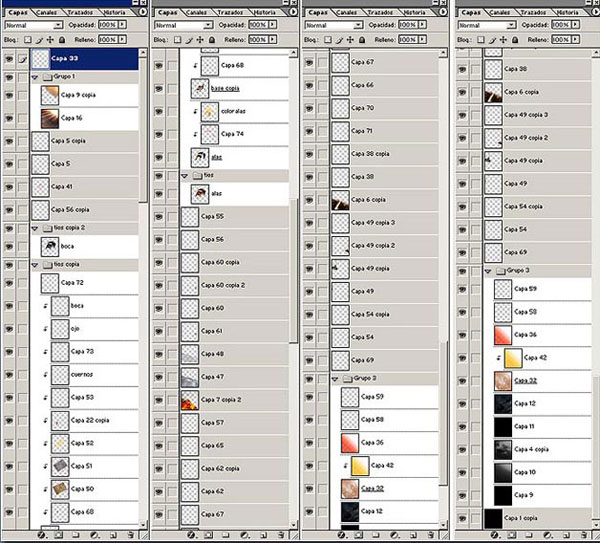
Task: Add a layer style in the third Layers panel
Action: pos(341,535)
